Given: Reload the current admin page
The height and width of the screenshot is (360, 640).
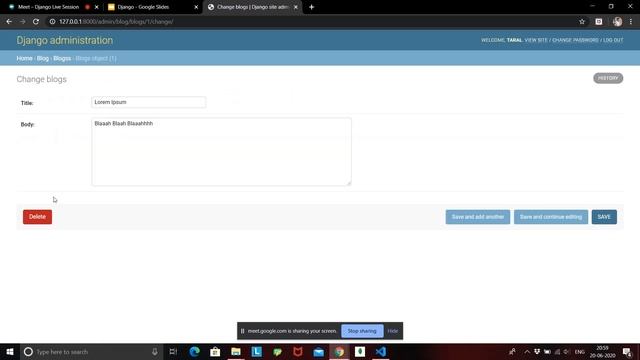Looking at the screenshot, I should click(36, 22).
